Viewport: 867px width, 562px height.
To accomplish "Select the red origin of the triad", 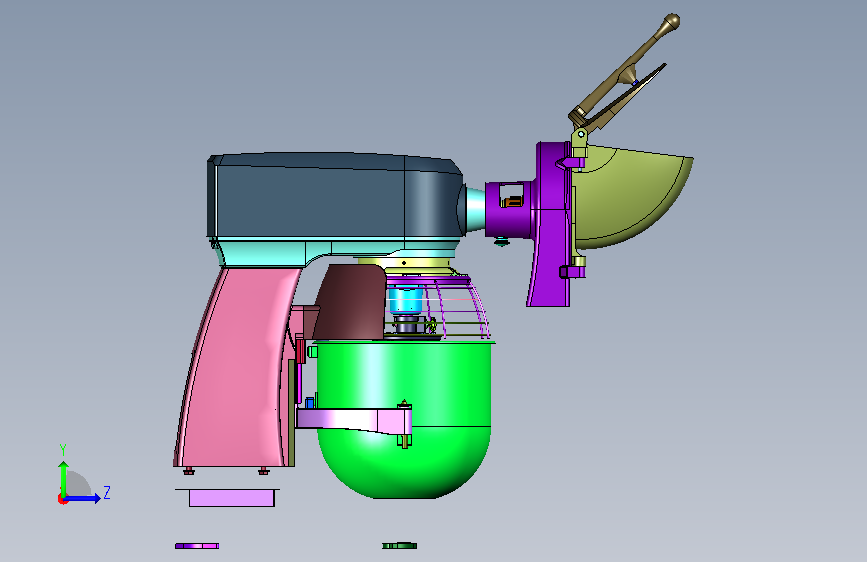I will 62,499.
